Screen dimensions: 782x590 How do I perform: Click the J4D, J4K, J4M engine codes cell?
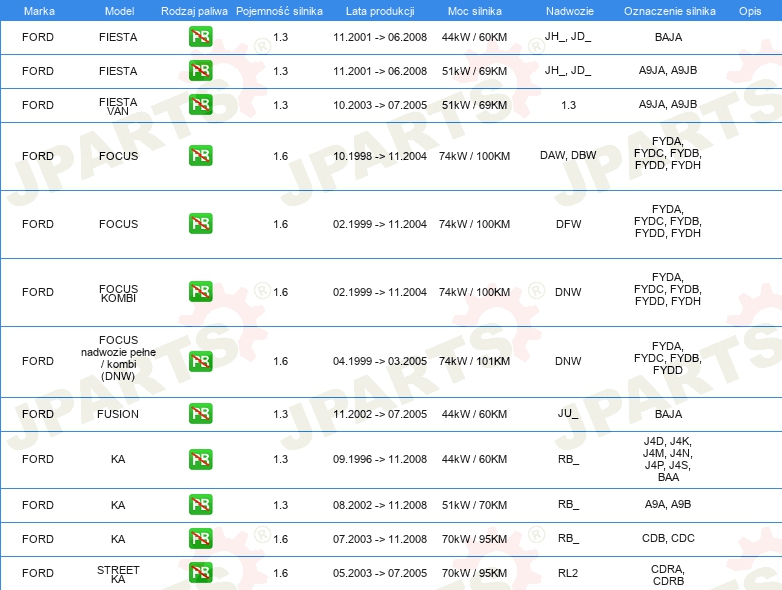pyautogui.click(x=668, y=459)
